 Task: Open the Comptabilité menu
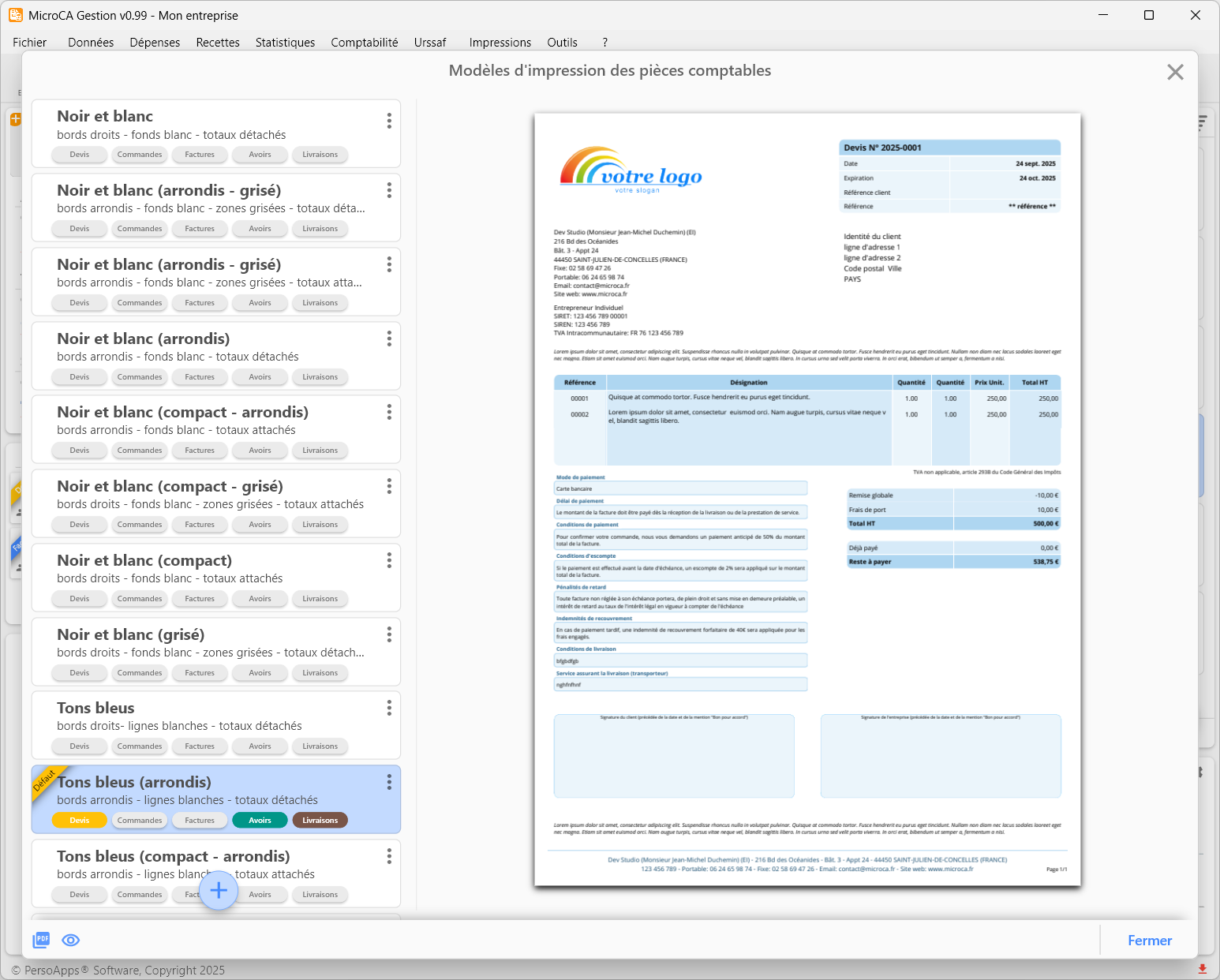pos(364,43)
